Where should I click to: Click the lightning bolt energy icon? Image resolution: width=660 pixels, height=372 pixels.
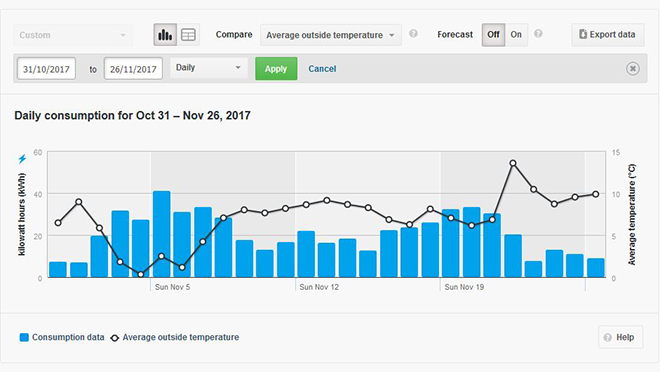pos(22,159)
